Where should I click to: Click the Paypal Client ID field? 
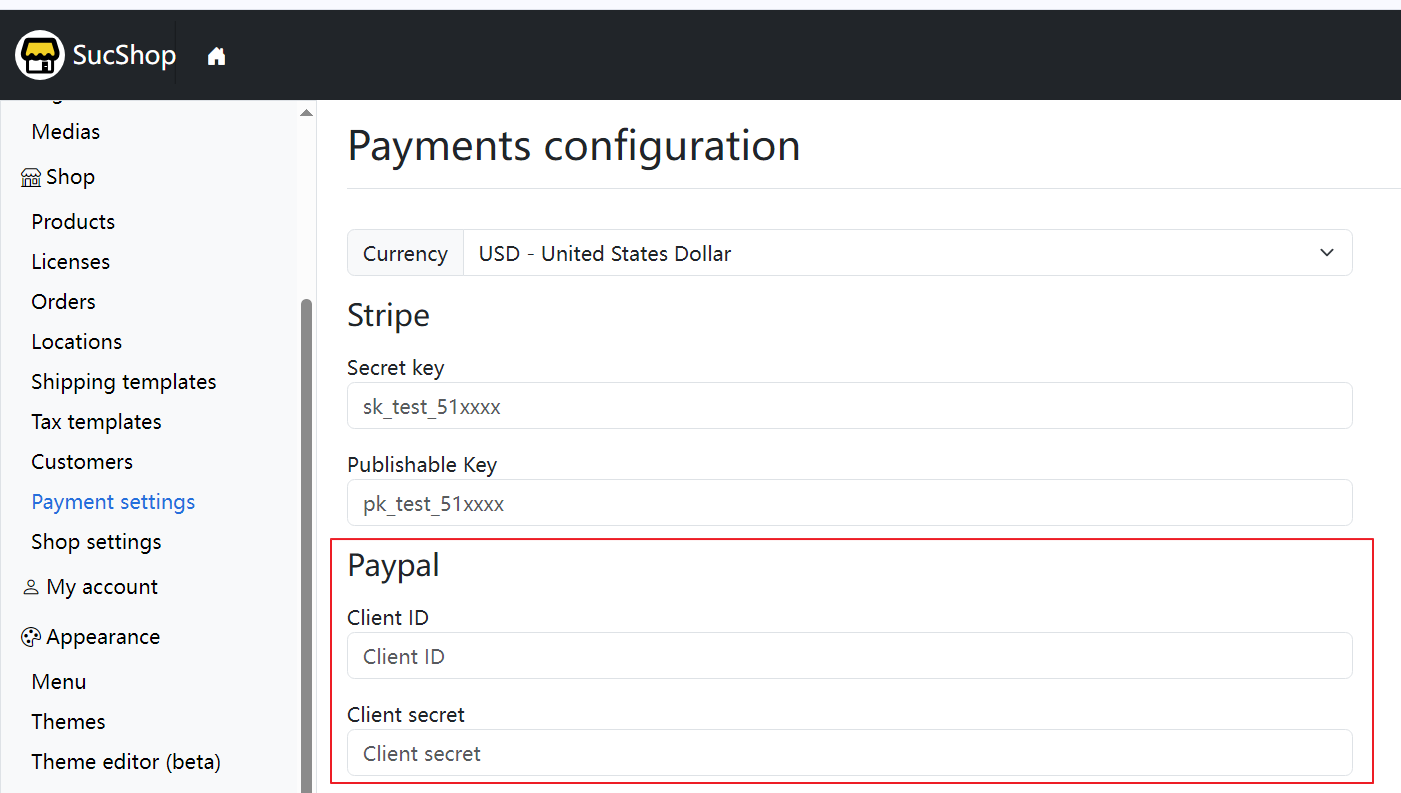coord(849,656)
